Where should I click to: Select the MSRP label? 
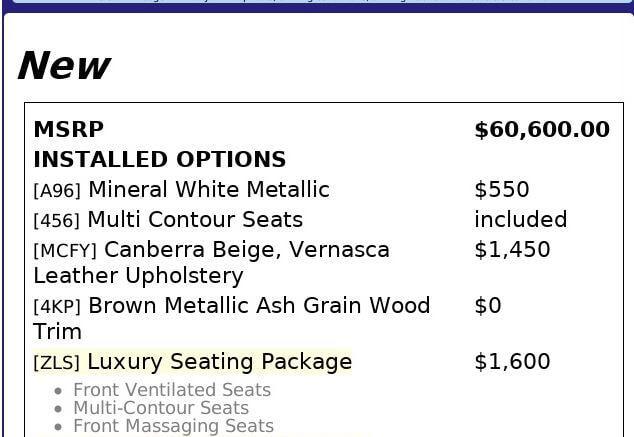point(68,130)
